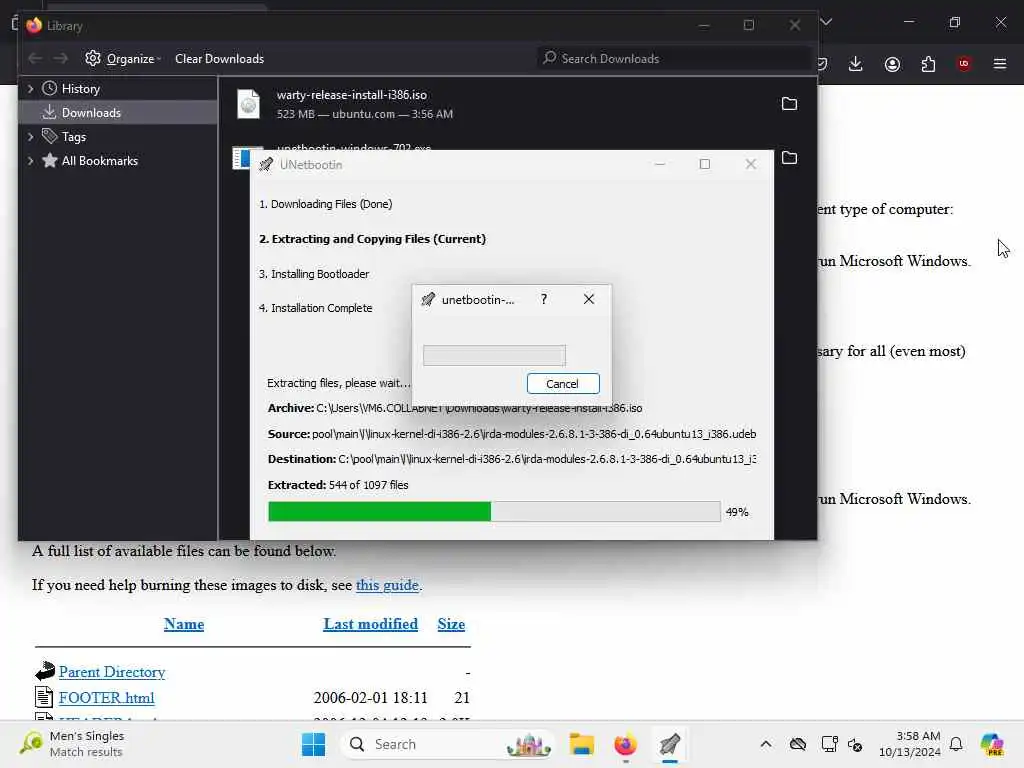This screenshot has width=1024, height=768.
Task: Sort listing by Name column link
Action: pyautogui.click(x=184, y=624)
